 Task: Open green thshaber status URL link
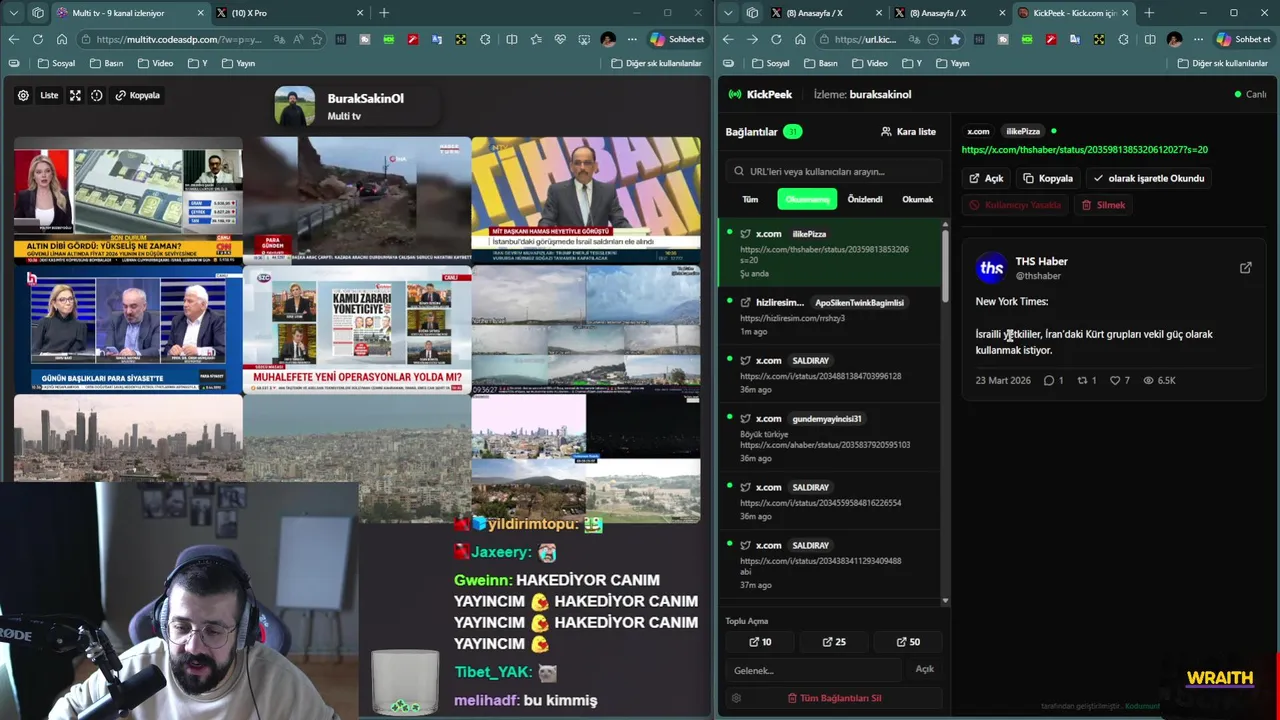coord(1084,150)
